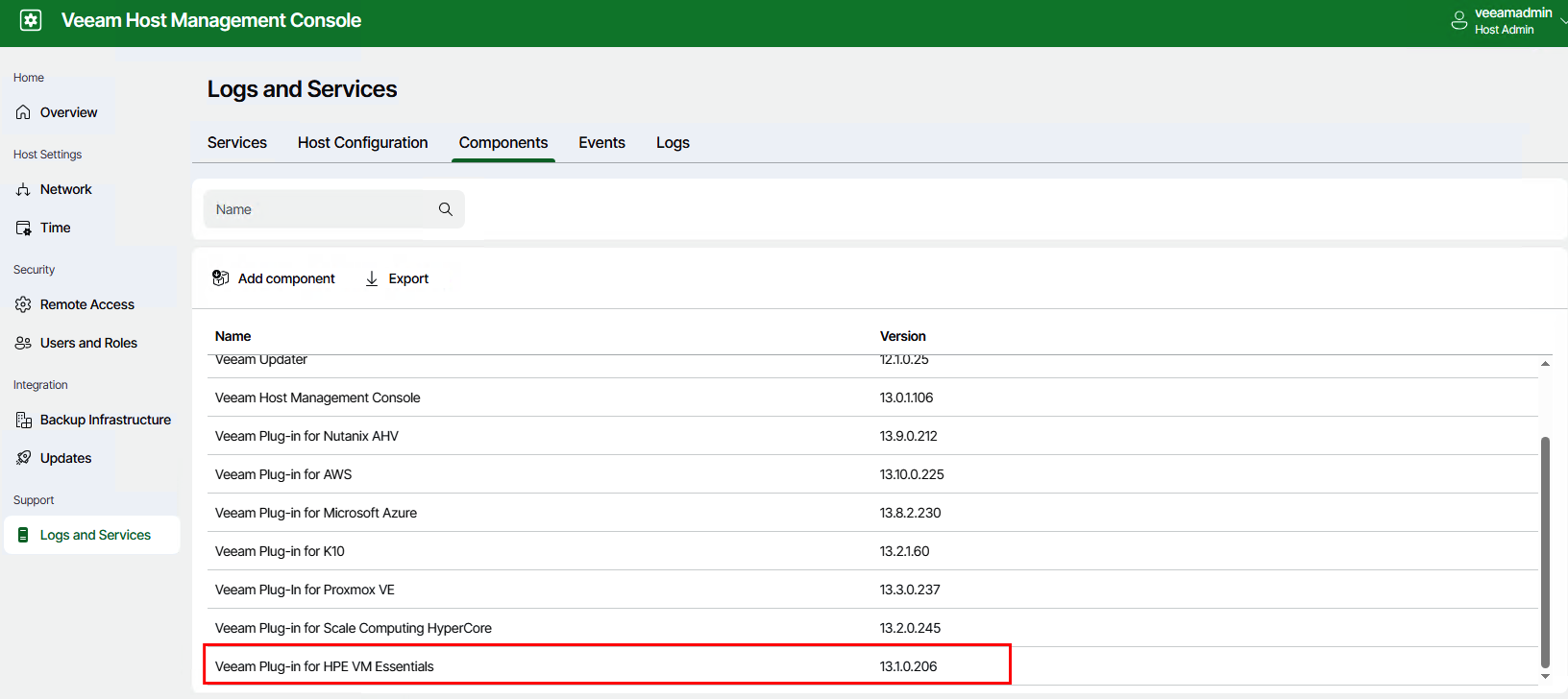Select Veeam Plug-in for Microsoft Azure row

pyautogui.click(x=872, y=513)
